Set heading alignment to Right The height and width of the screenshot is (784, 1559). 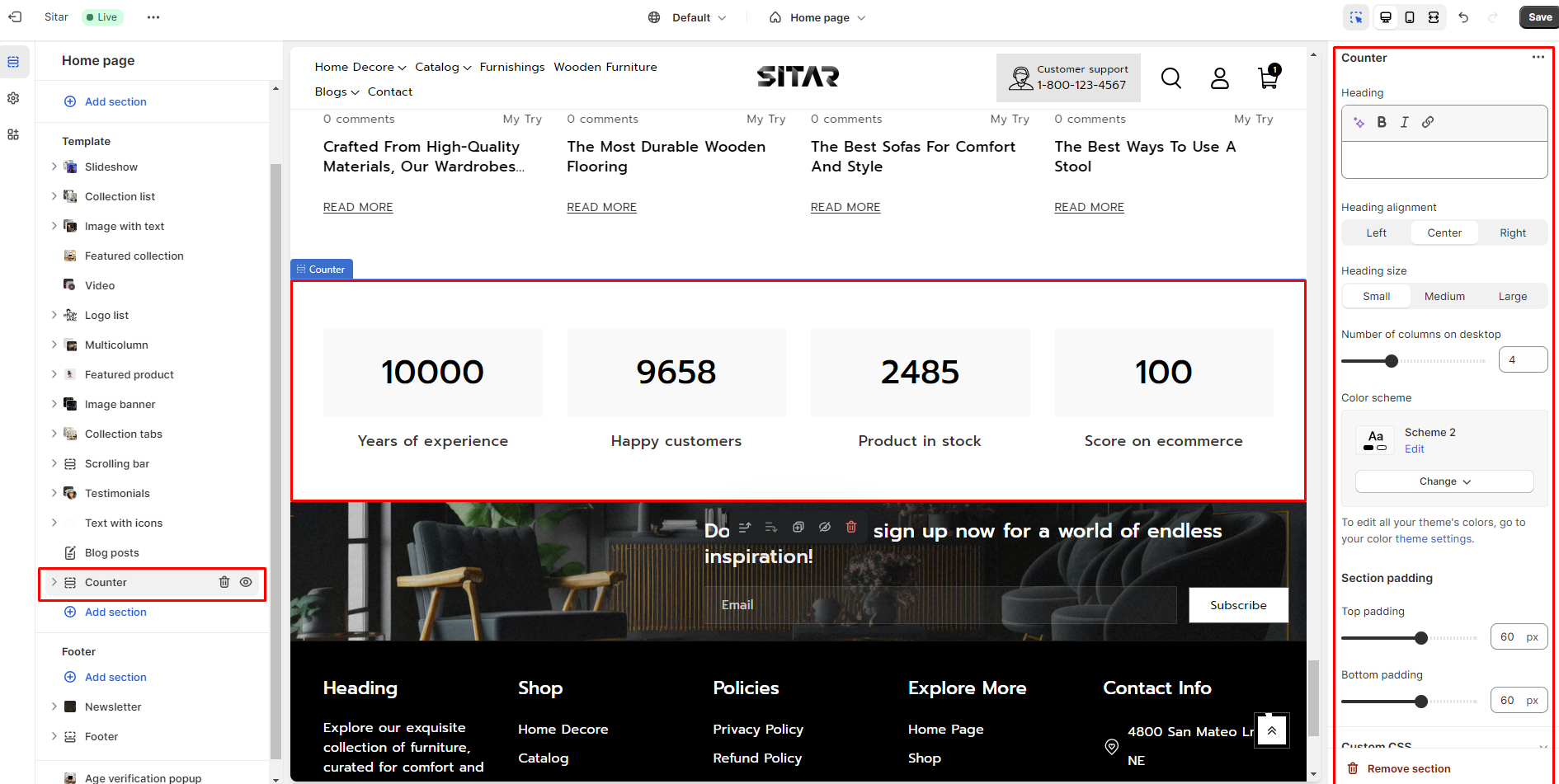pos(1512,233)
